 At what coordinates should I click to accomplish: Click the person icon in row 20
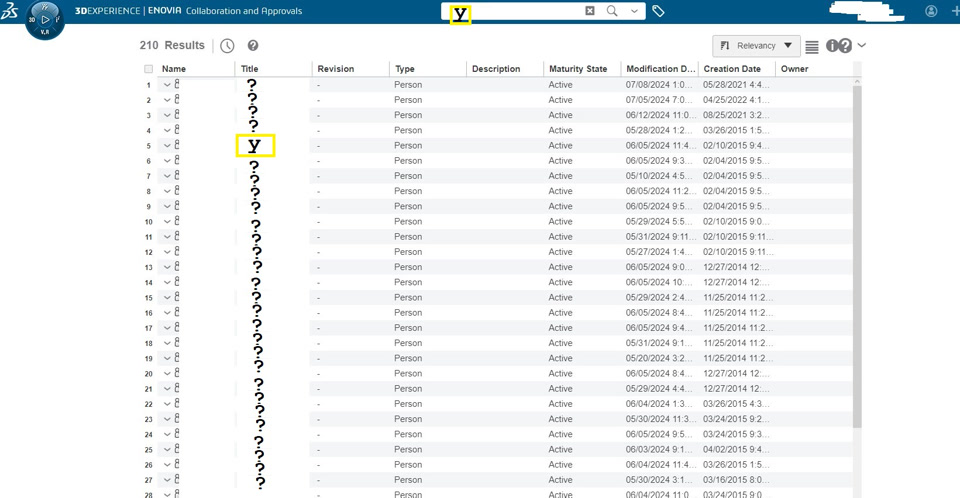178,373
